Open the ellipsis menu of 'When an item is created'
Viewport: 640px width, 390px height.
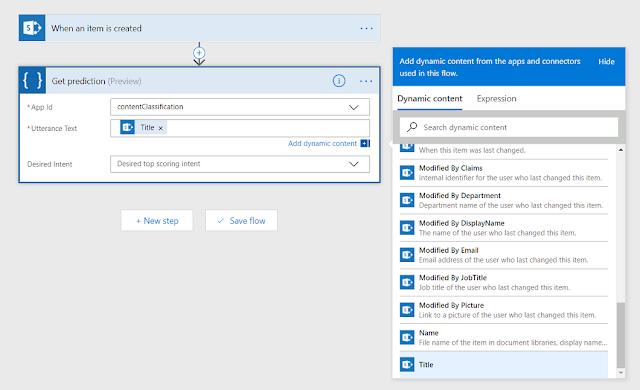pos(366,29)
